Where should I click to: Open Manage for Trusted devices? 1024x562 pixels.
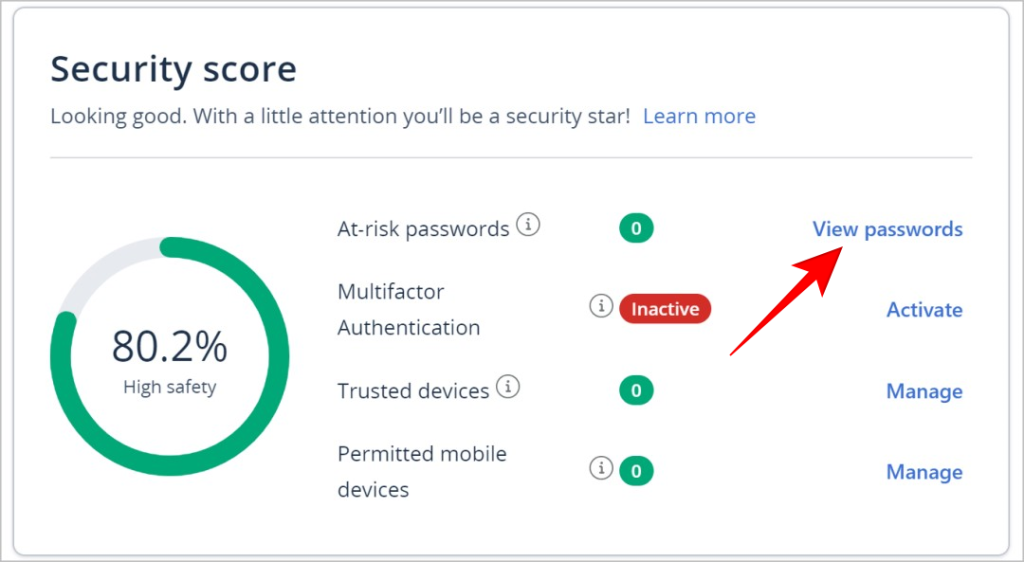click(924, 391)
